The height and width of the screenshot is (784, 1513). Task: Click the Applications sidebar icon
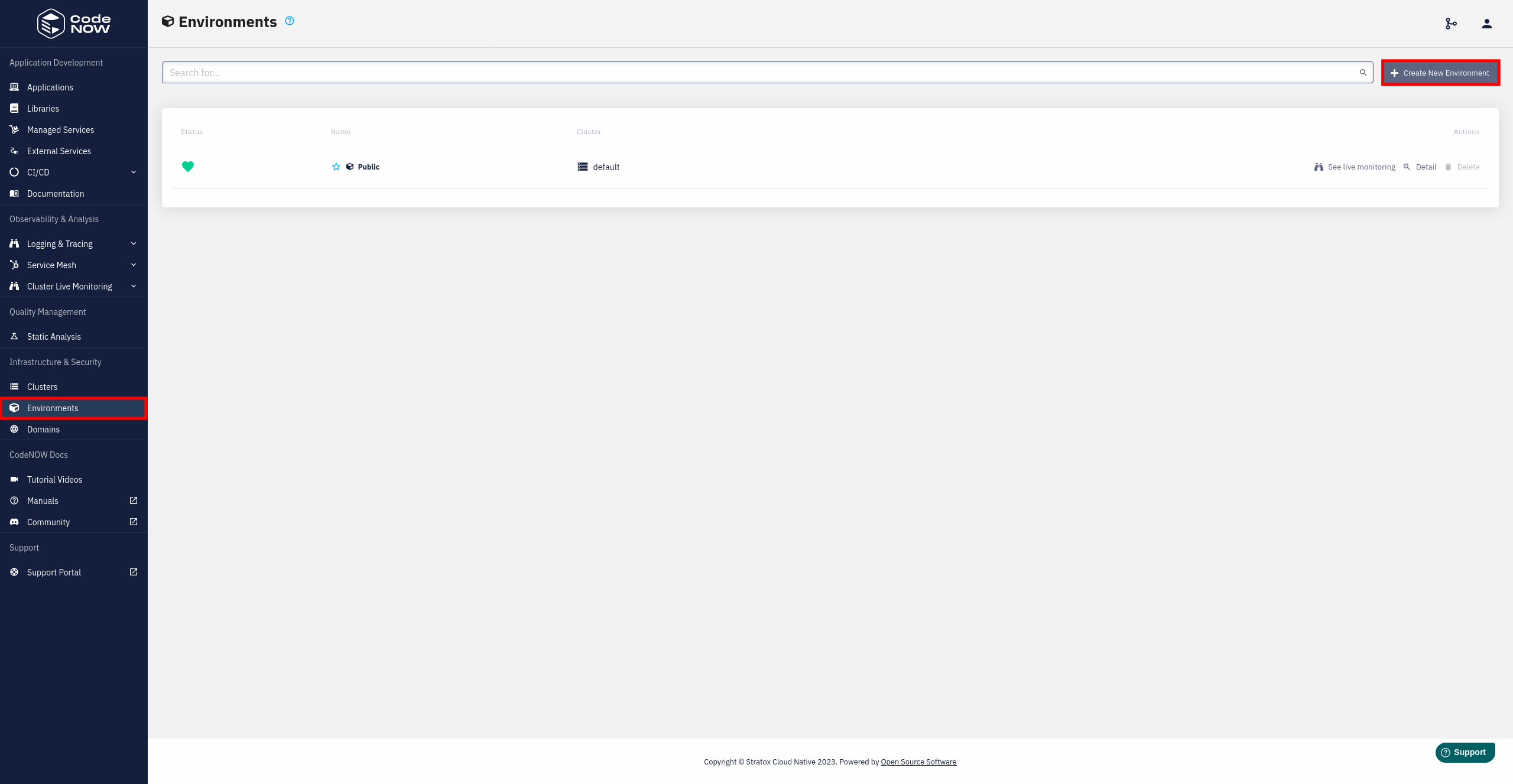click(14, 87)
